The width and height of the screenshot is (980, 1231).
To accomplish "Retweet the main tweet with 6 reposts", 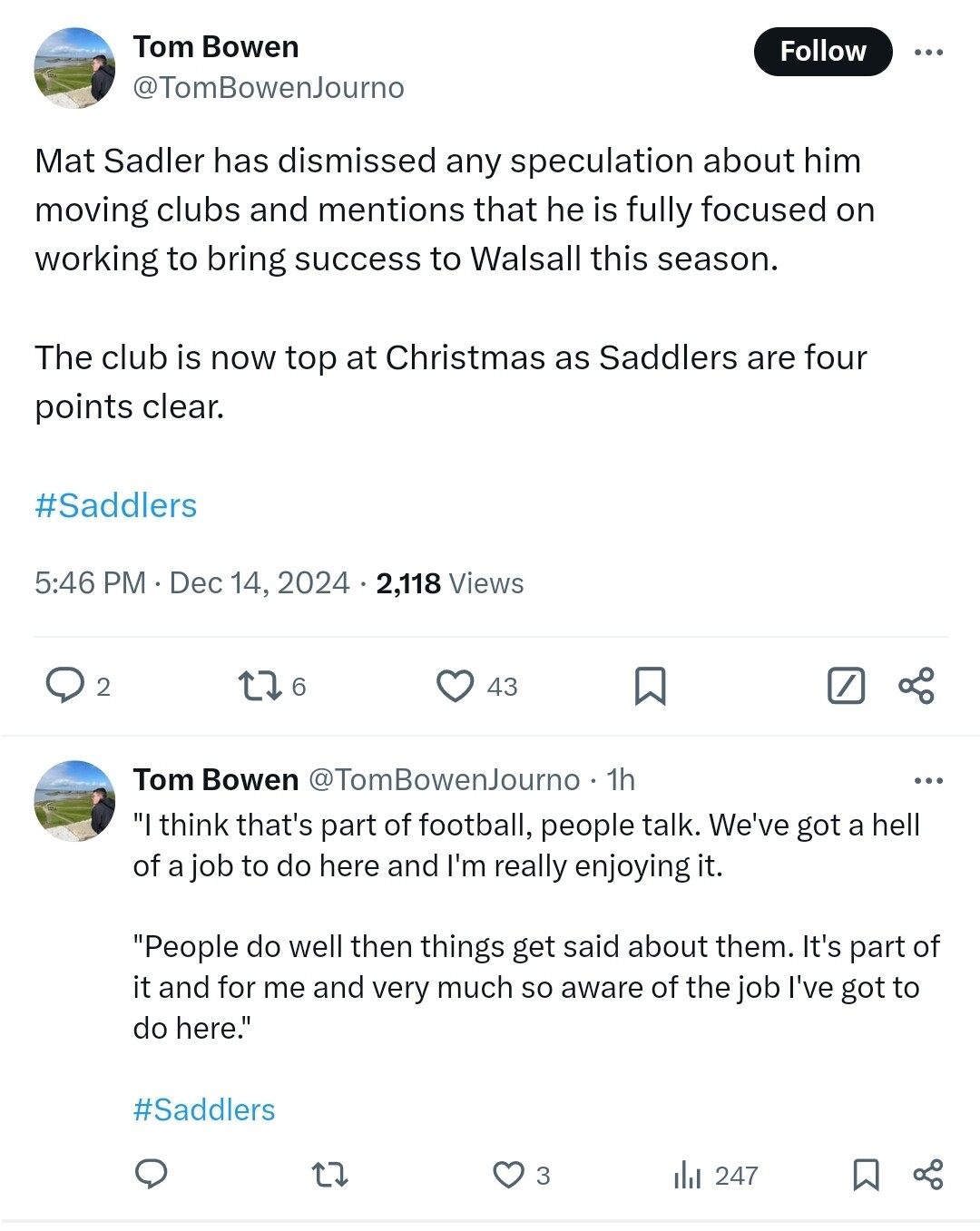I will 259,686.
